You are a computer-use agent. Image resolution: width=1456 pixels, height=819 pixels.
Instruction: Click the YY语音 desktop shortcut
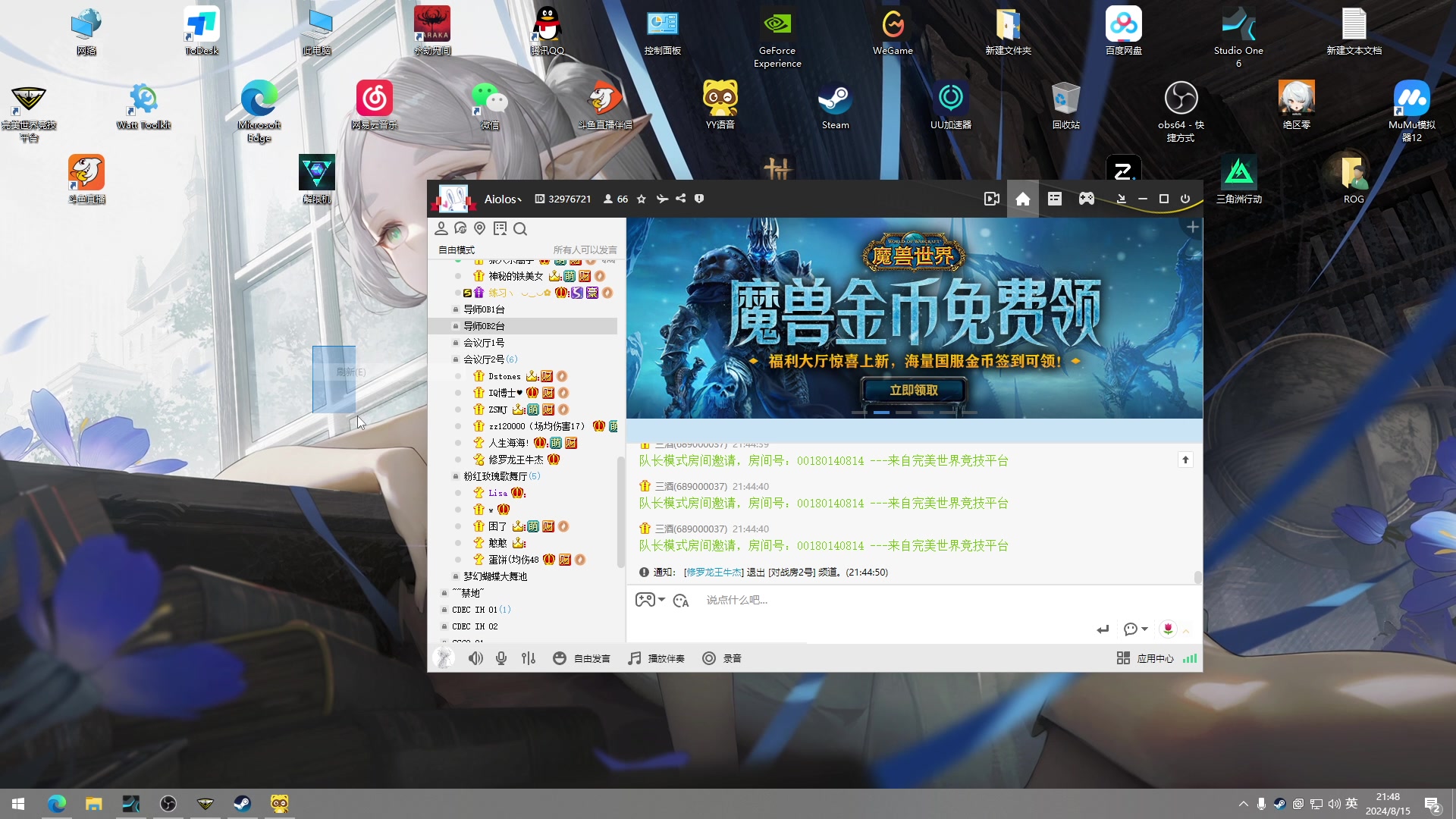point(720,106)
